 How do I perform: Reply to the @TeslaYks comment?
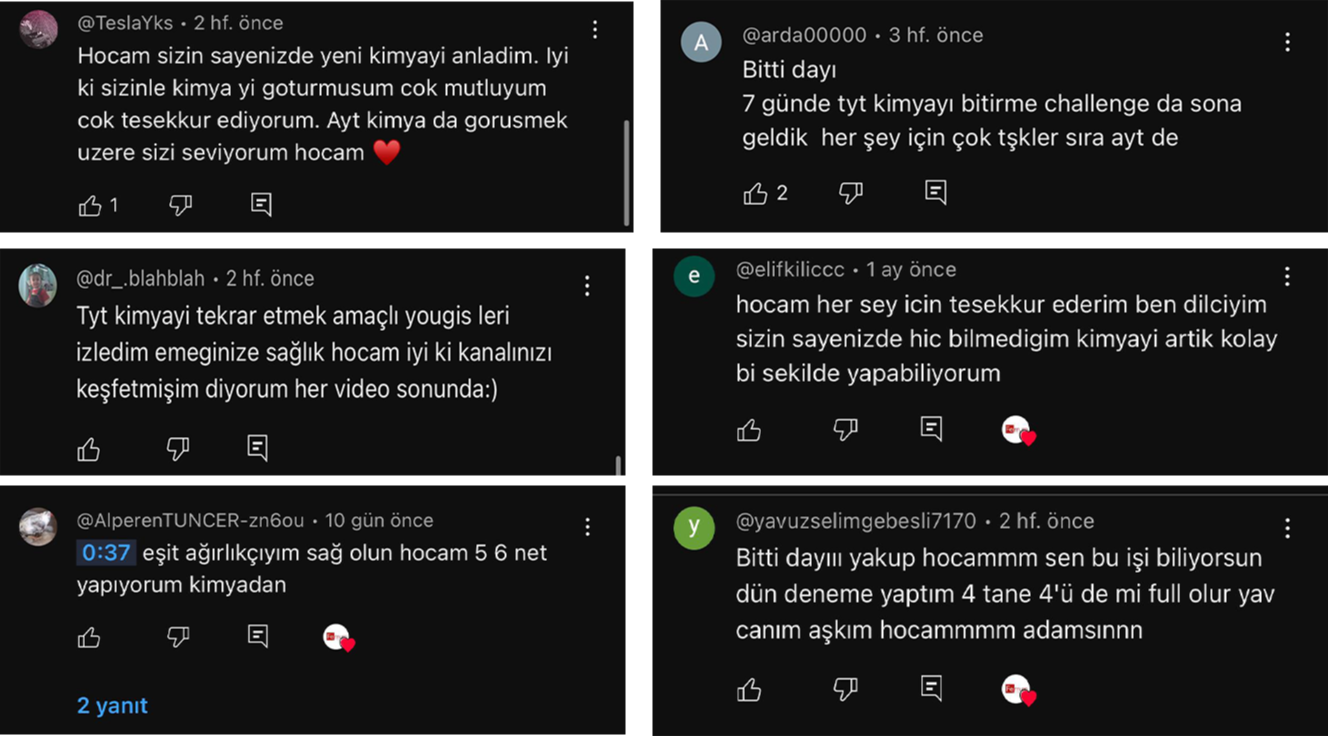(x=261, y=205)
